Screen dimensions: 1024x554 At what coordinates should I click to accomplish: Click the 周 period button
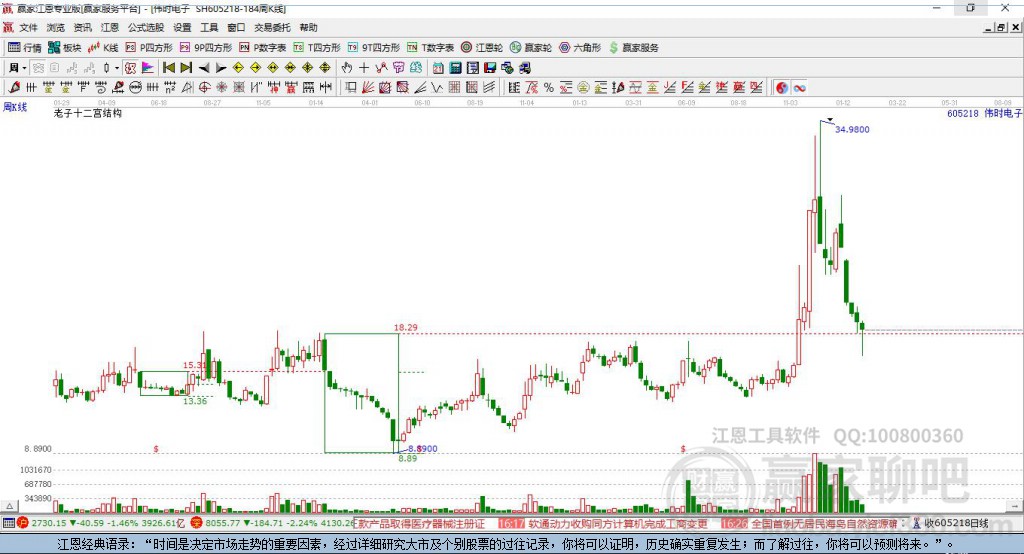coord(13,68)
